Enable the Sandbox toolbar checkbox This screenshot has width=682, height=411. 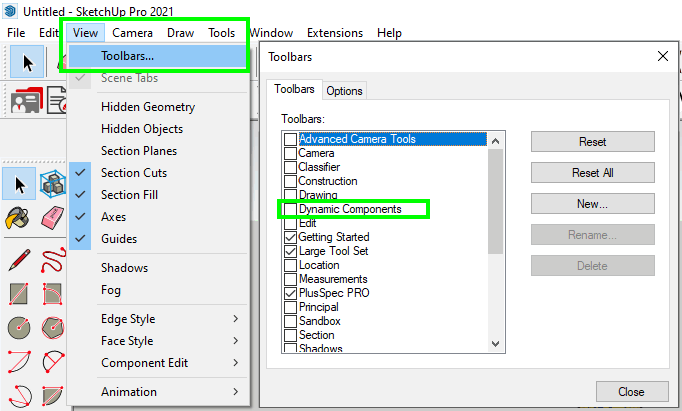click(x=290, y=321)
